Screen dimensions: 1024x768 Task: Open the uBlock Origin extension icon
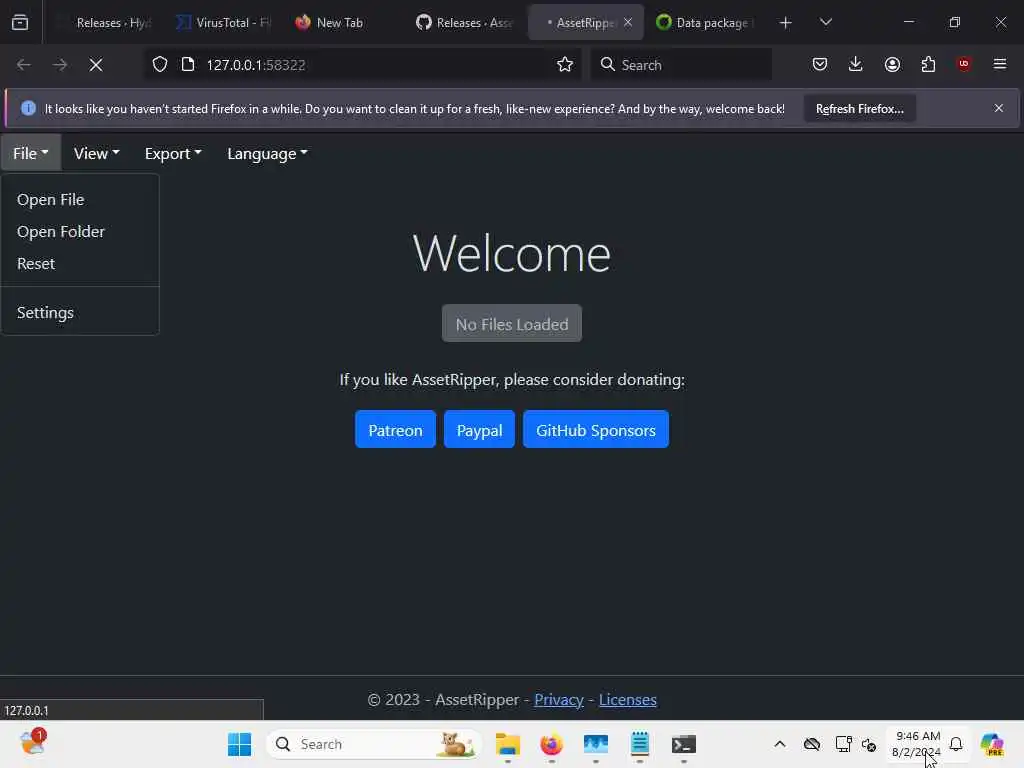point(964,64)
